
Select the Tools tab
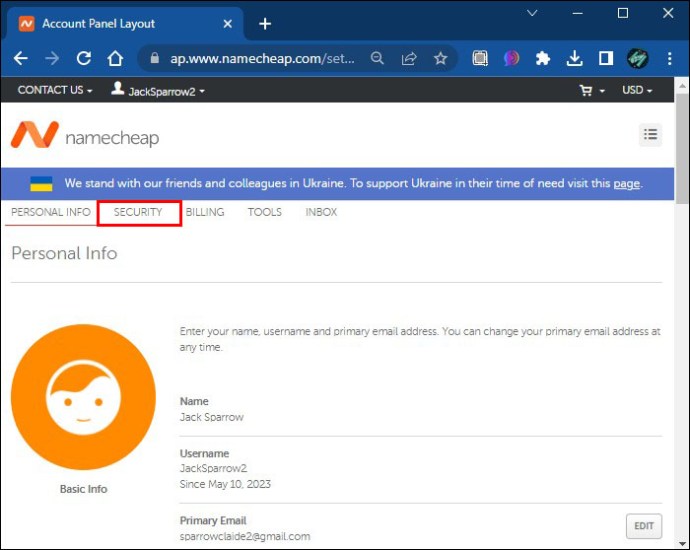click(x=265, y=212)
